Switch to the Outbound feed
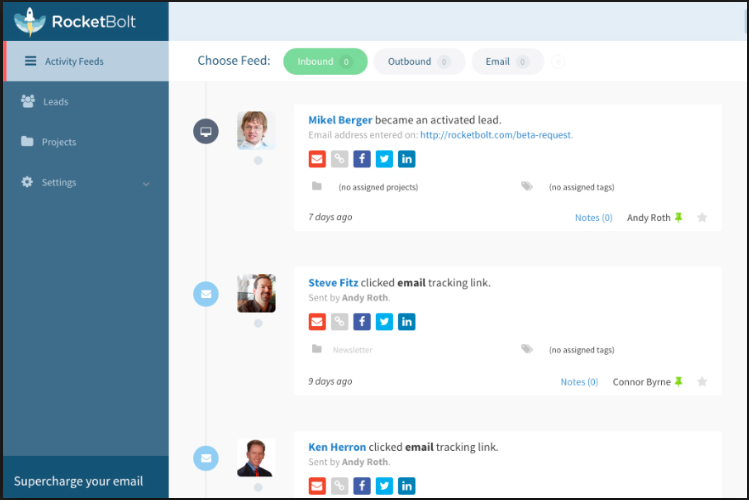749x500 pixels. point(419,62)
